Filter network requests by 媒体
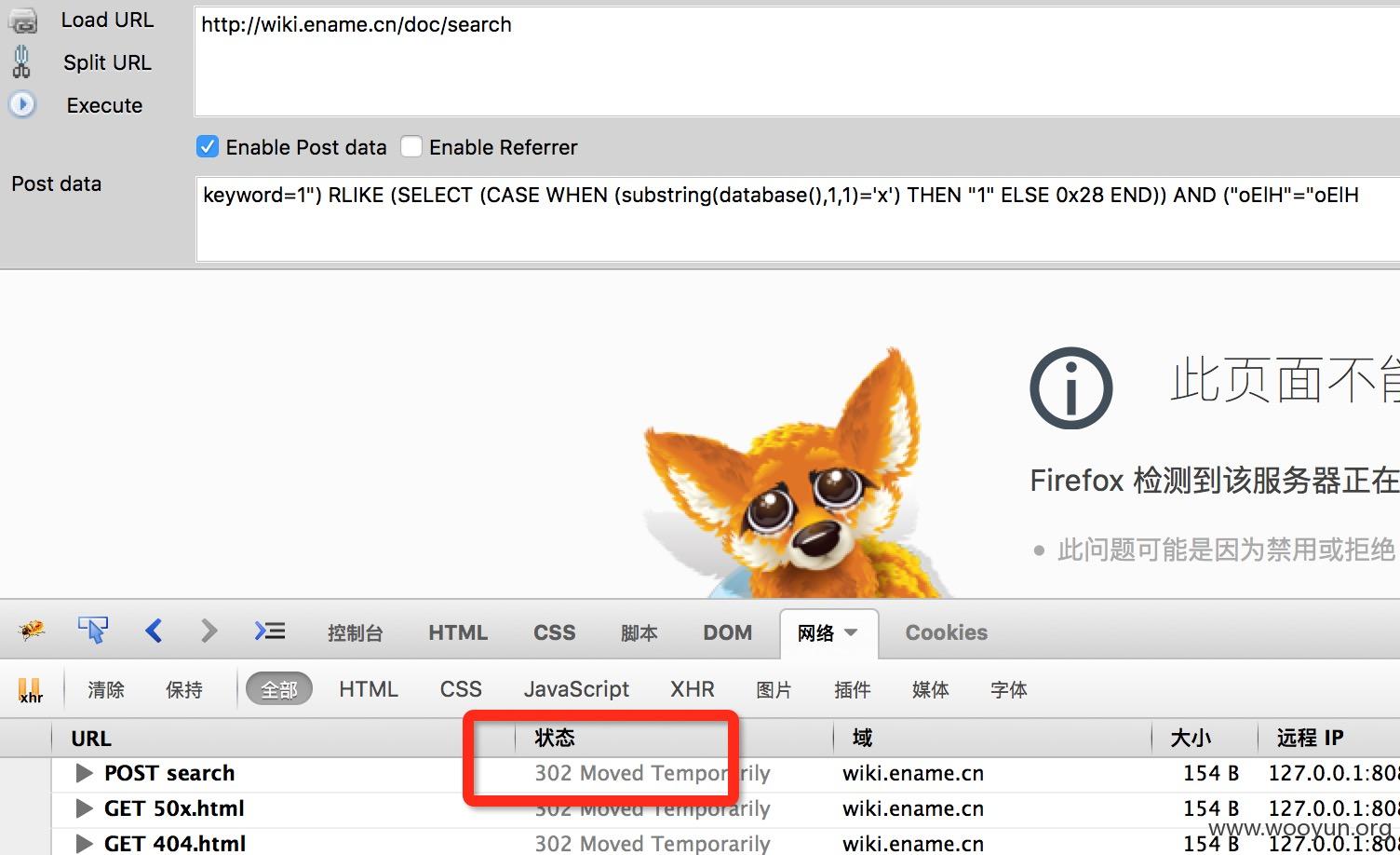This screenshot has height=855, width=1400. pyautogui.click(x=931, y=690)
